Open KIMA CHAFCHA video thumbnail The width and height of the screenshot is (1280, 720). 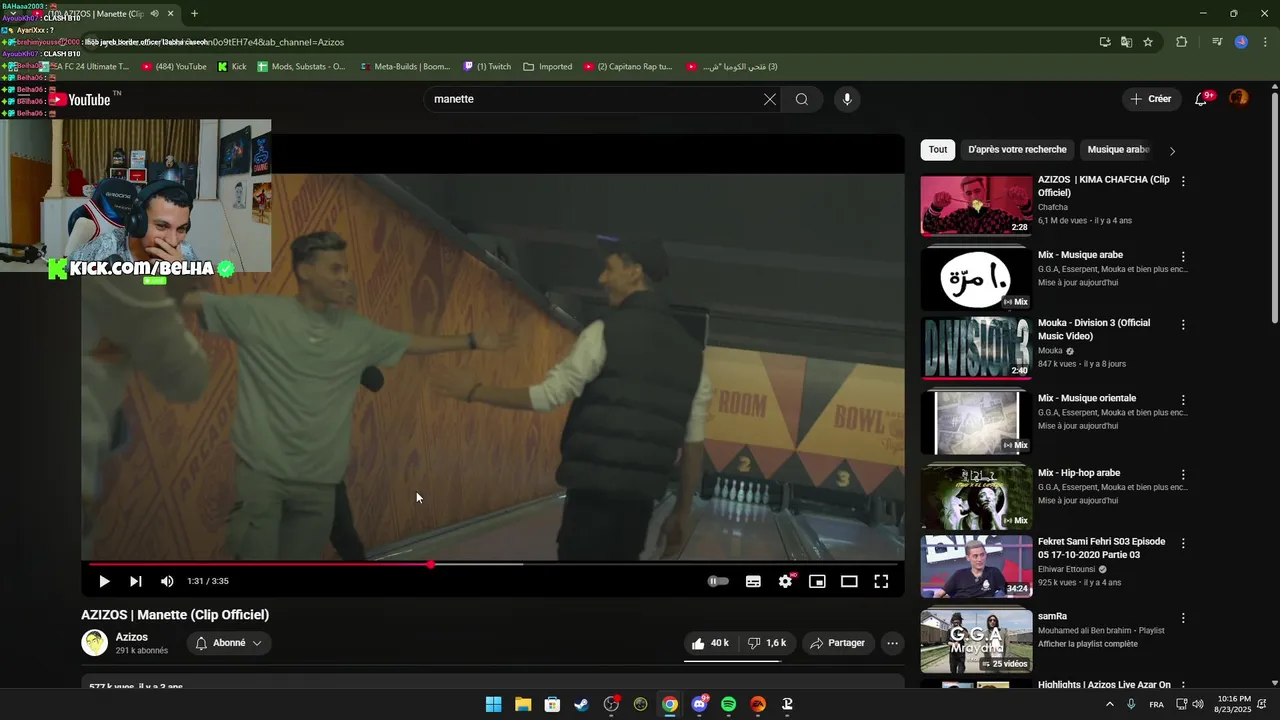pos(976,205)
